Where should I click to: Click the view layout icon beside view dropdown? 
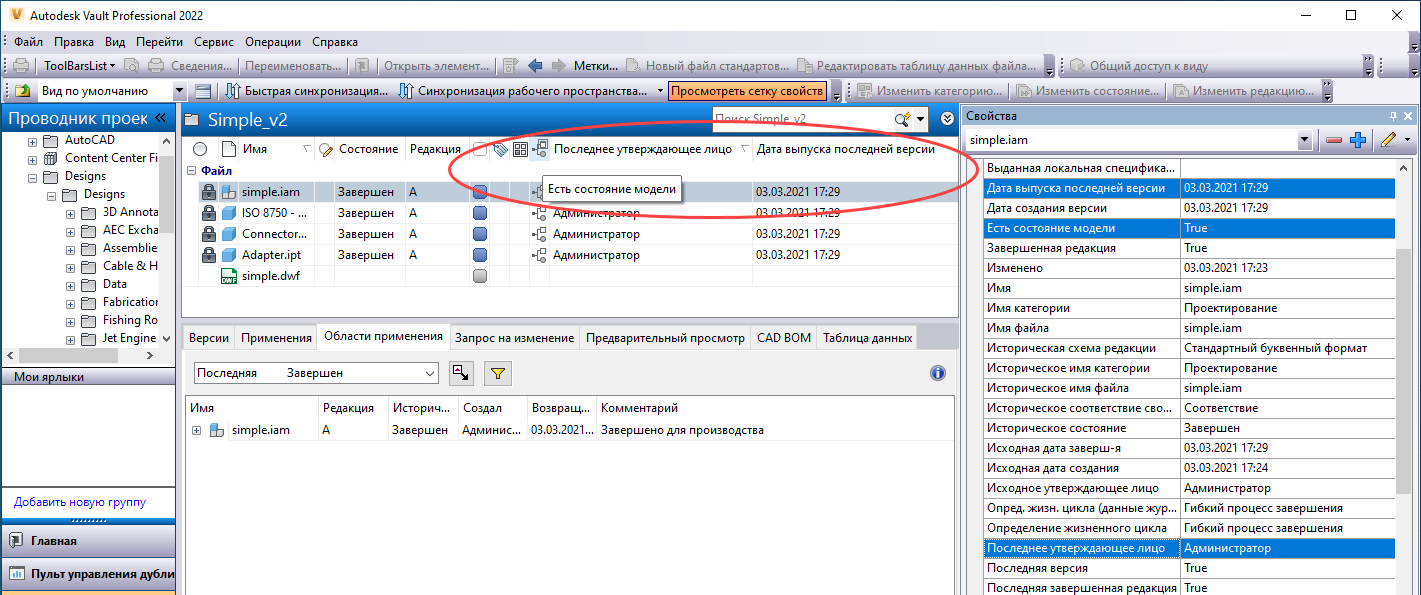203,91
